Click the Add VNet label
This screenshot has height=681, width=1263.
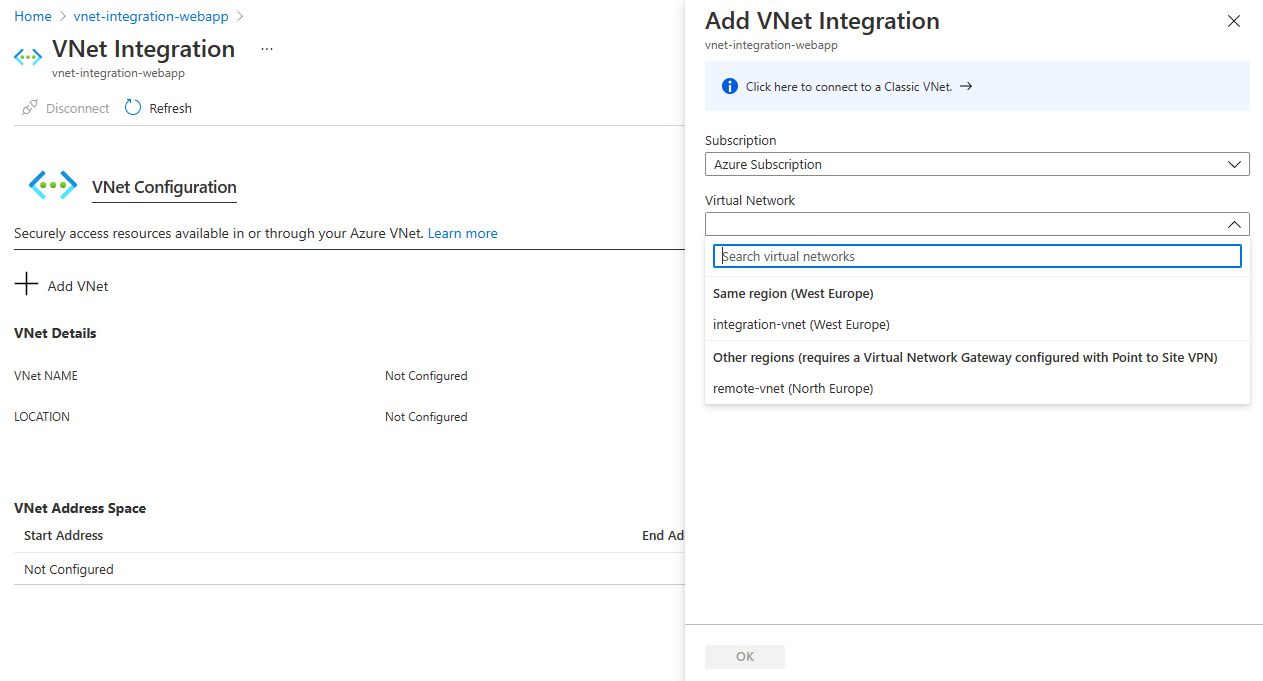point(78,286)
